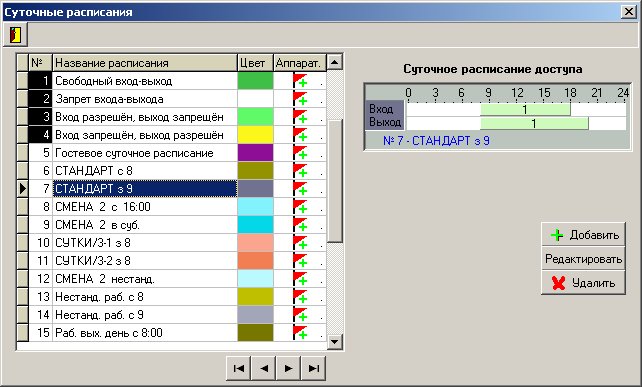Click light green swatch in row 3
642x387 pixels.
coord(255,117)
